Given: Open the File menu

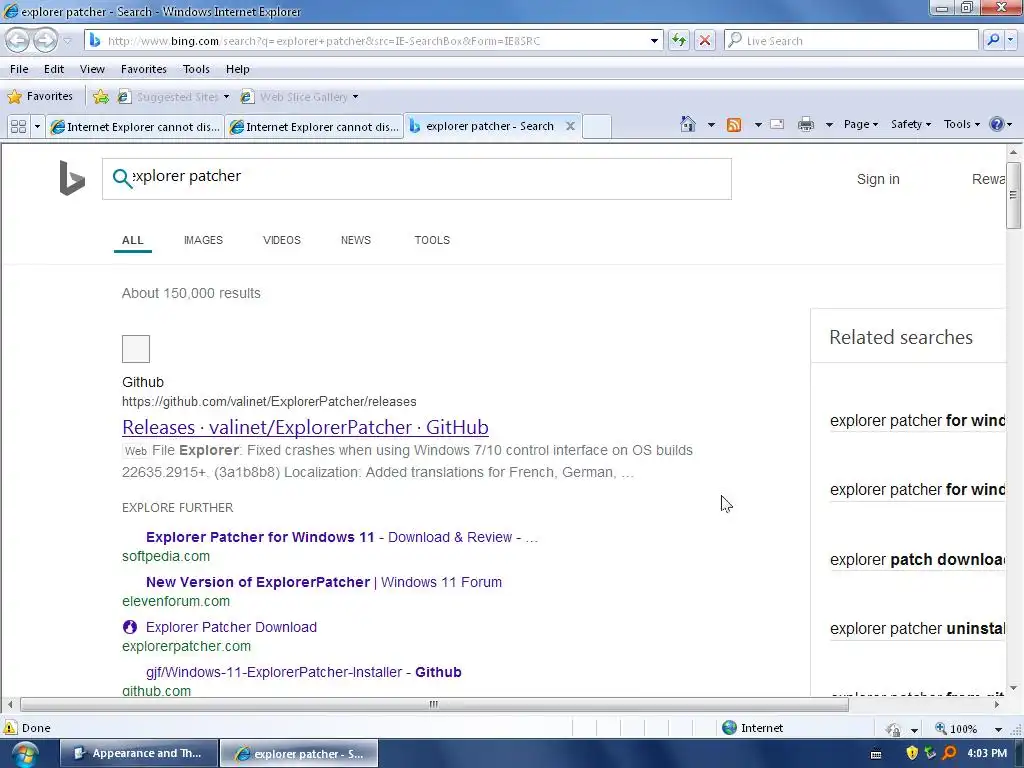Looking at the screenshot, I should (19, 69).
